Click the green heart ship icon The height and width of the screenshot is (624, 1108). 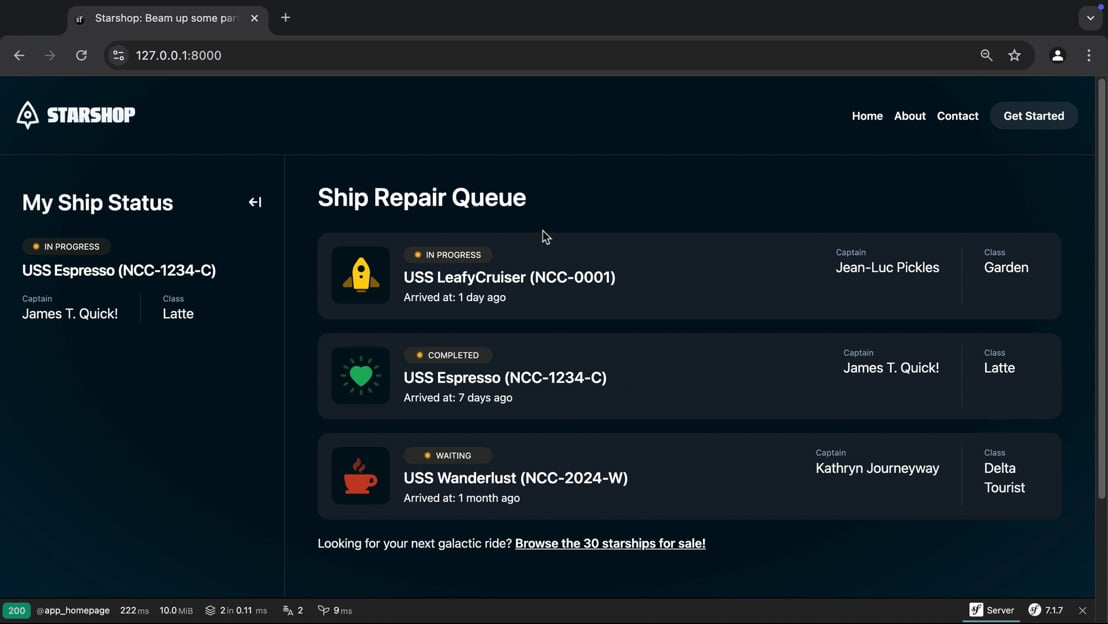[x=361, y=375]
